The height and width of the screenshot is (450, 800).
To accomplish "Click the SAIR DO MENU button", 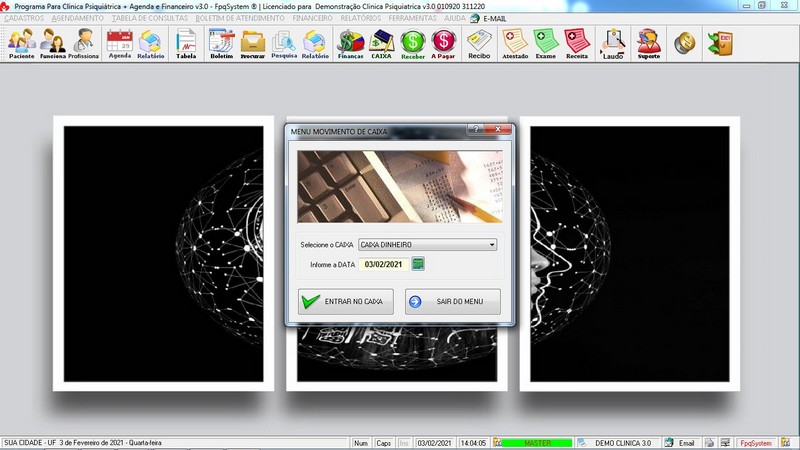I will pos(453,302).
